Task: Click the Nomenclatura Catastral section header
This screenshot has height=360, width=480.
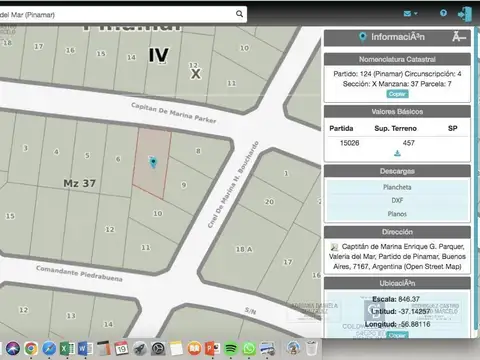Action: click(x=397, y=59)
